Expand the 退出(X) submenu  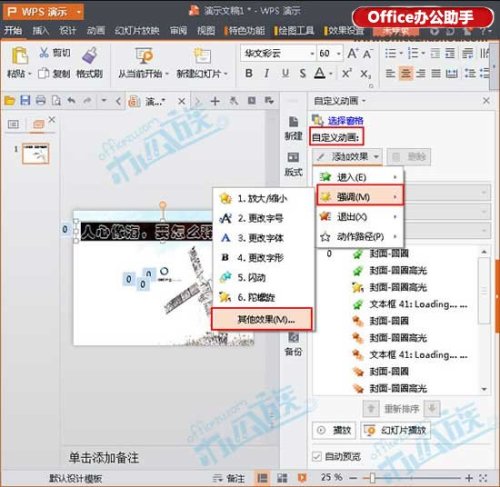[x=360, y=217]
